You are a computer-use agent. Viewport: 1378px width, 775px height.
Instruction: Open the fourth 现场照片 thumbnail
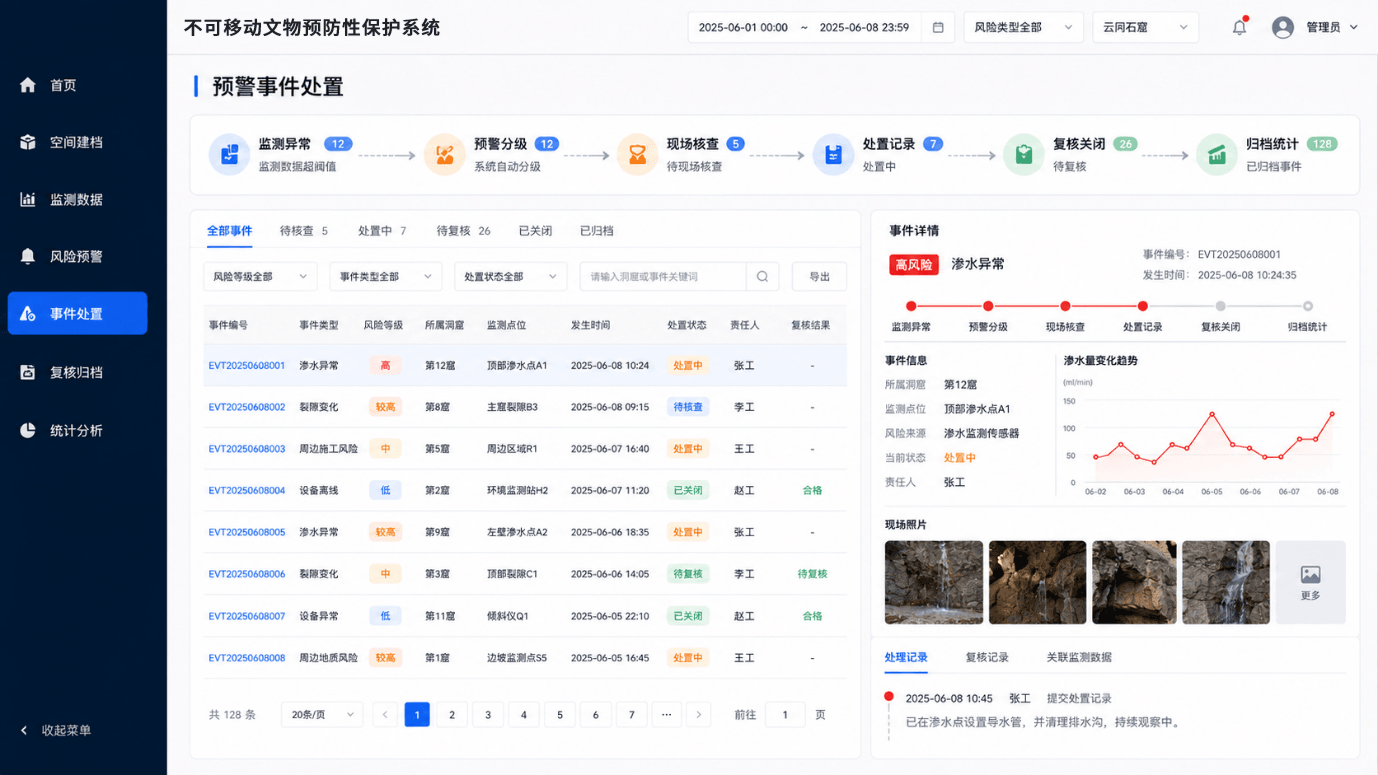coord(1226,582)
